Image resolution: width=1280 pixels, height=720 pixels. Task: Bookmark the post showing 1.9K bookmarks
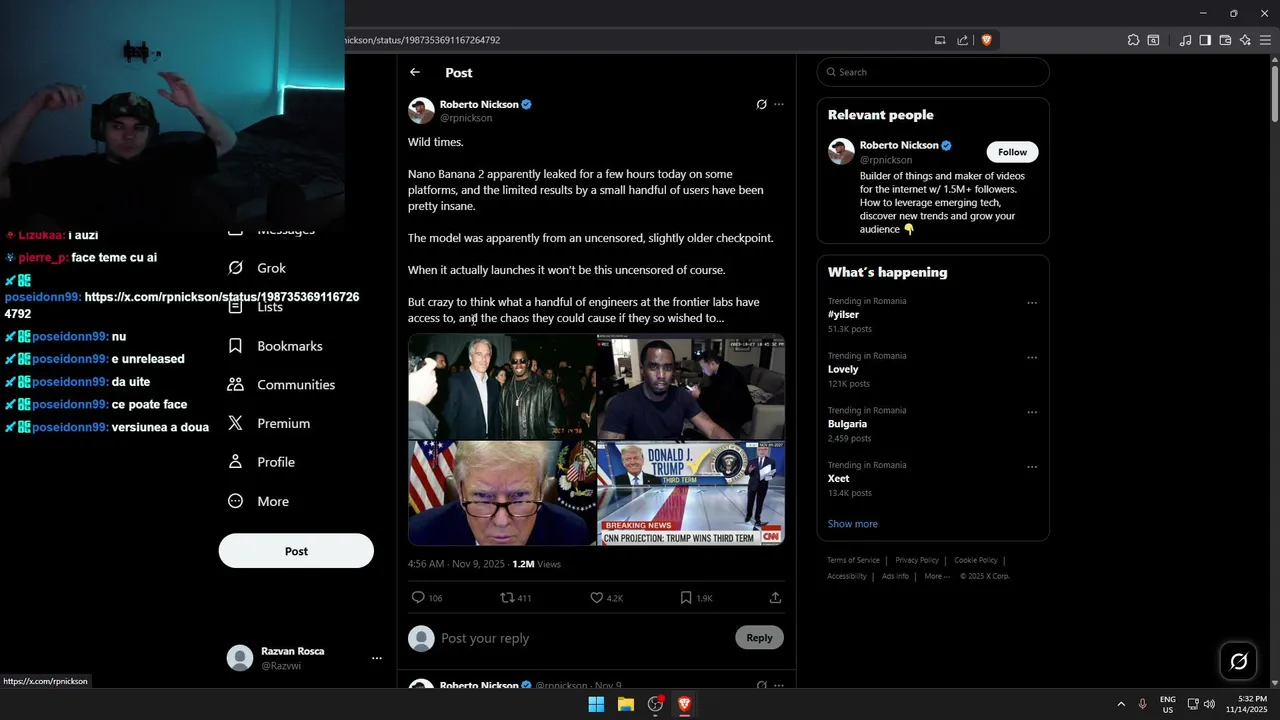[x=696, y=598]
